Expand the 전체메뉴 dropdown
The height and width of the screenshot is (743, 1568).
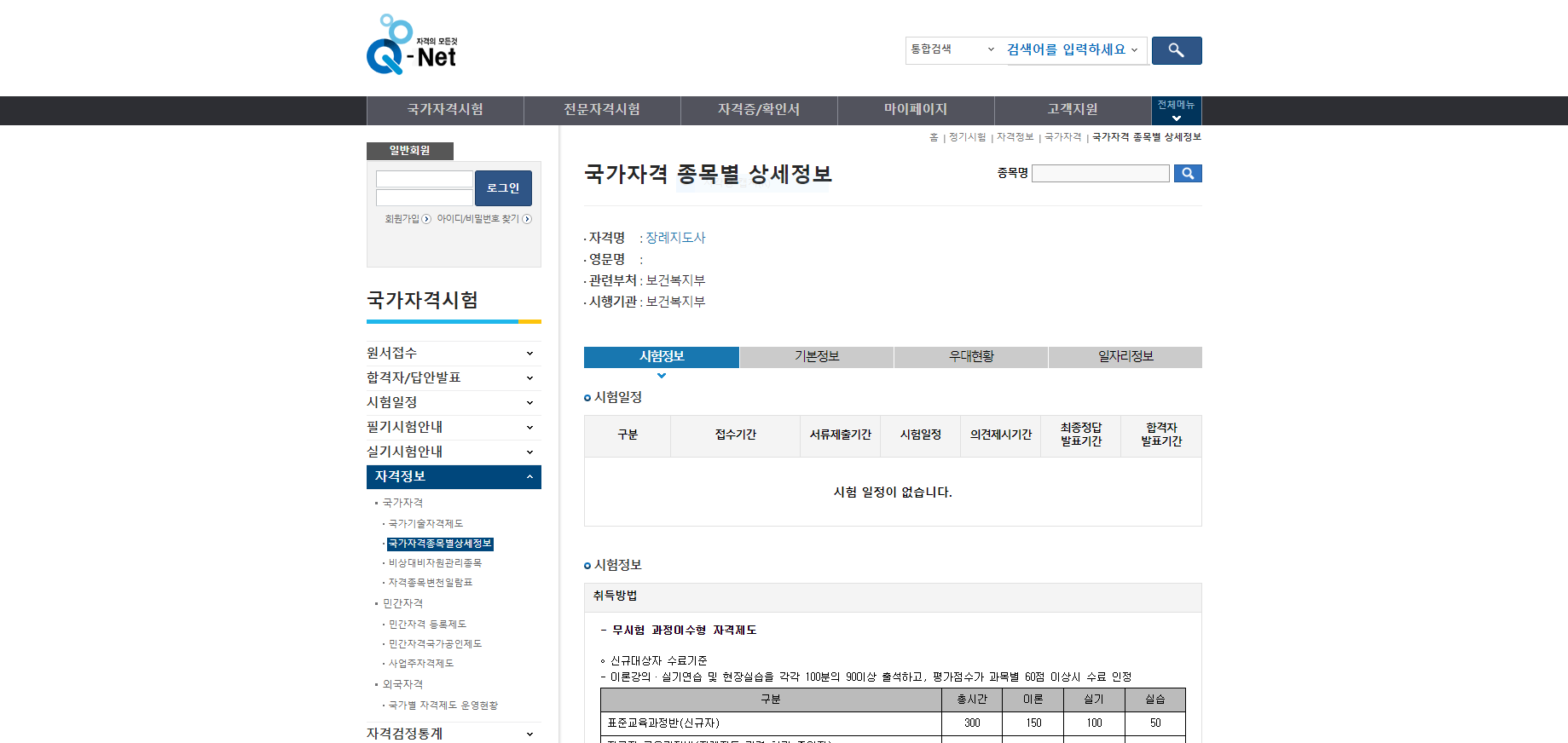1177,111
